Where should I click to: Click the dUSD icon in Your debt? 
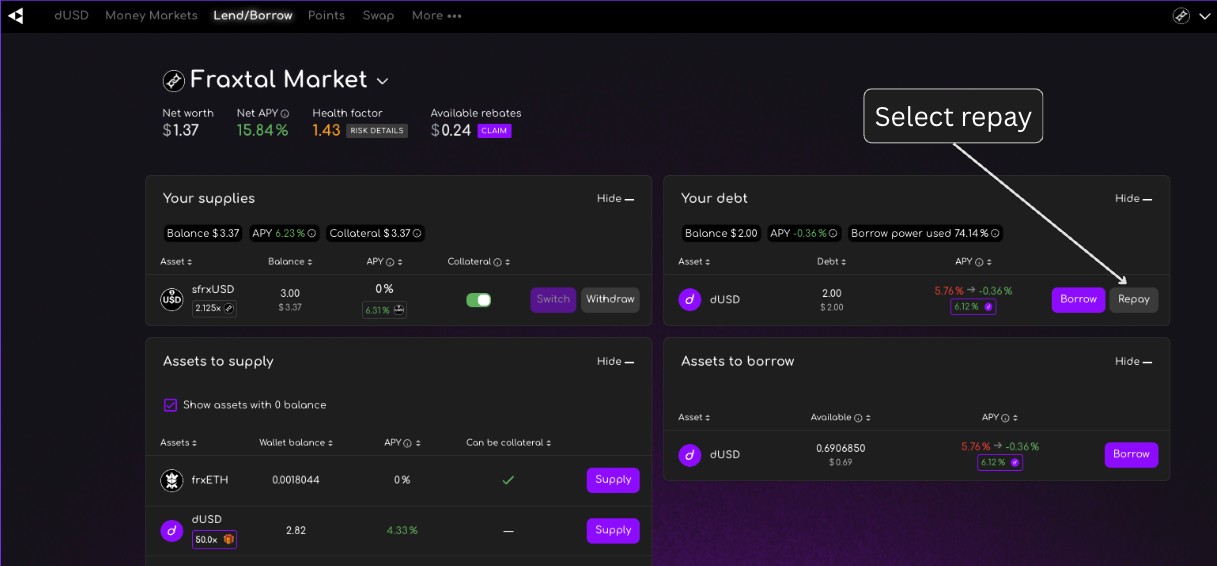pyautogui.click(x=690, y=299)
